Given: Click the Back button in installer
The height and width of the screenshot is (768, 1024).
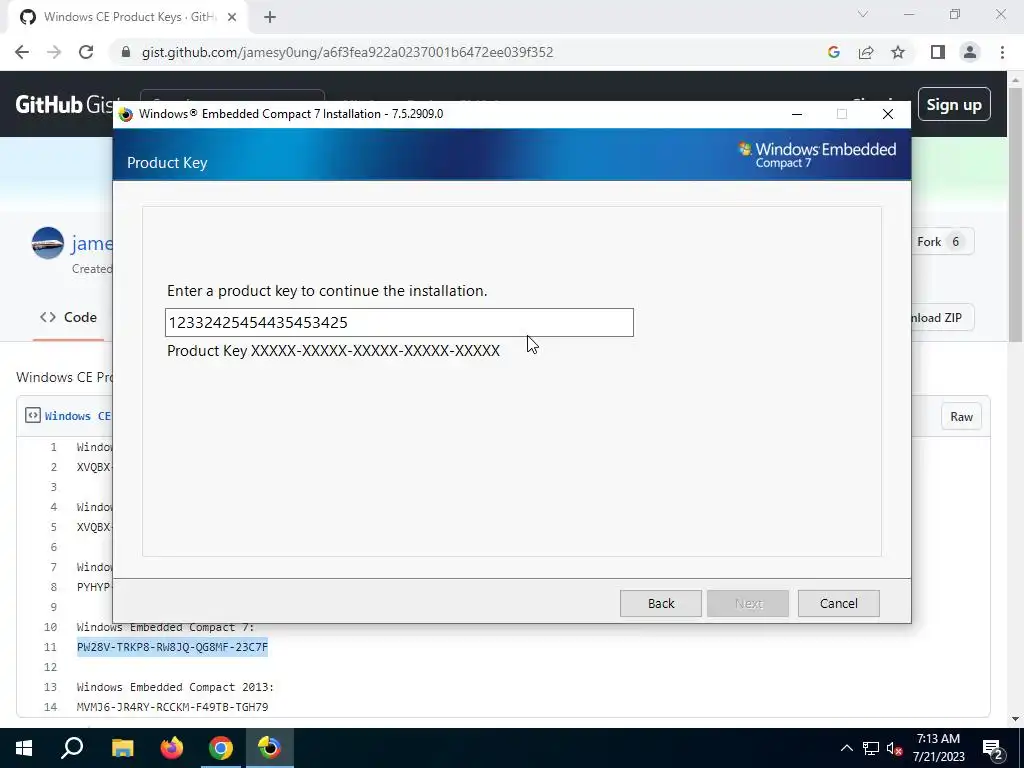Looking at the screenshot, I should (x=660, y=603).
